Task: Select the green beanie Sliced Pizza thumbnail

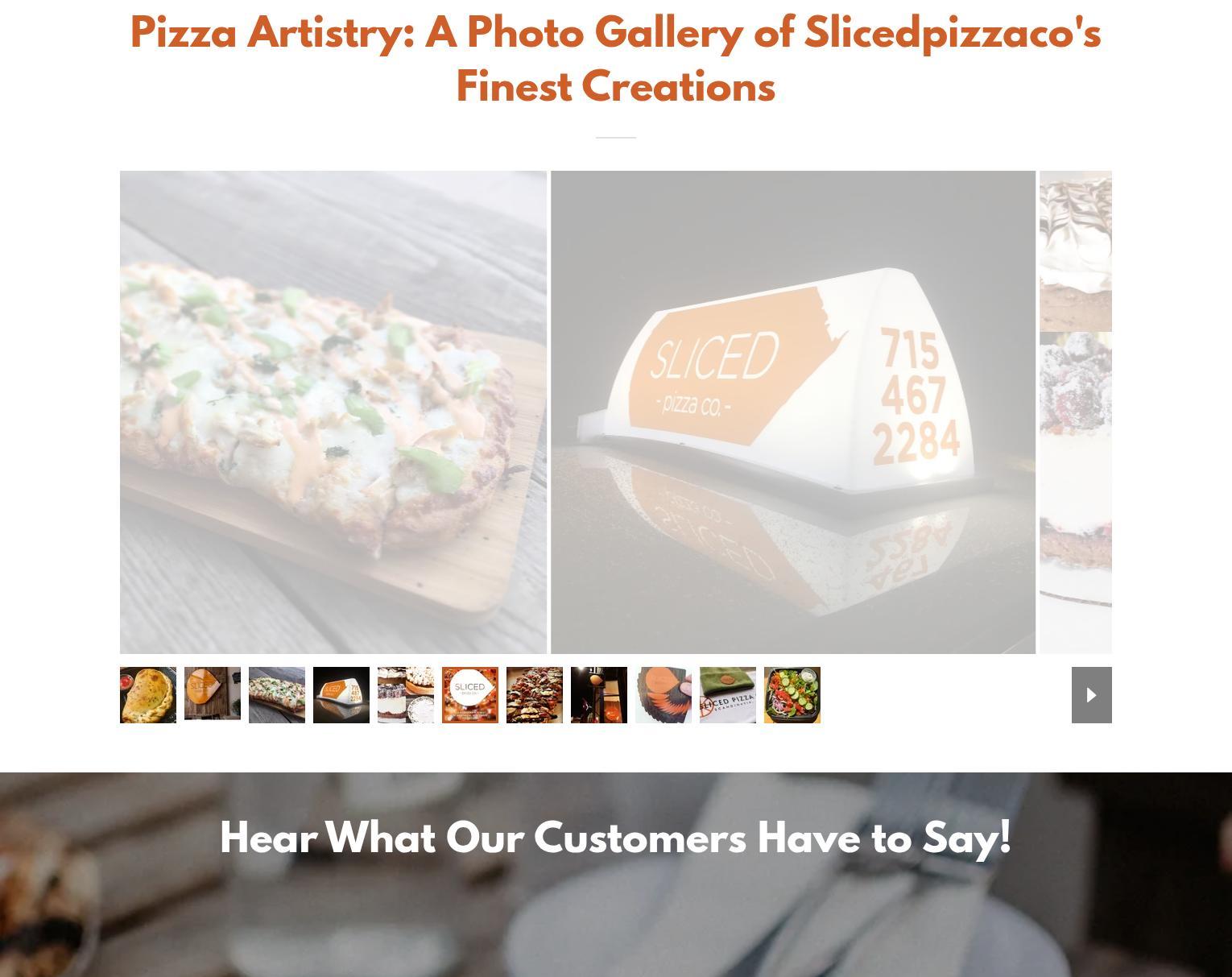Action: [x=728, y=695]
